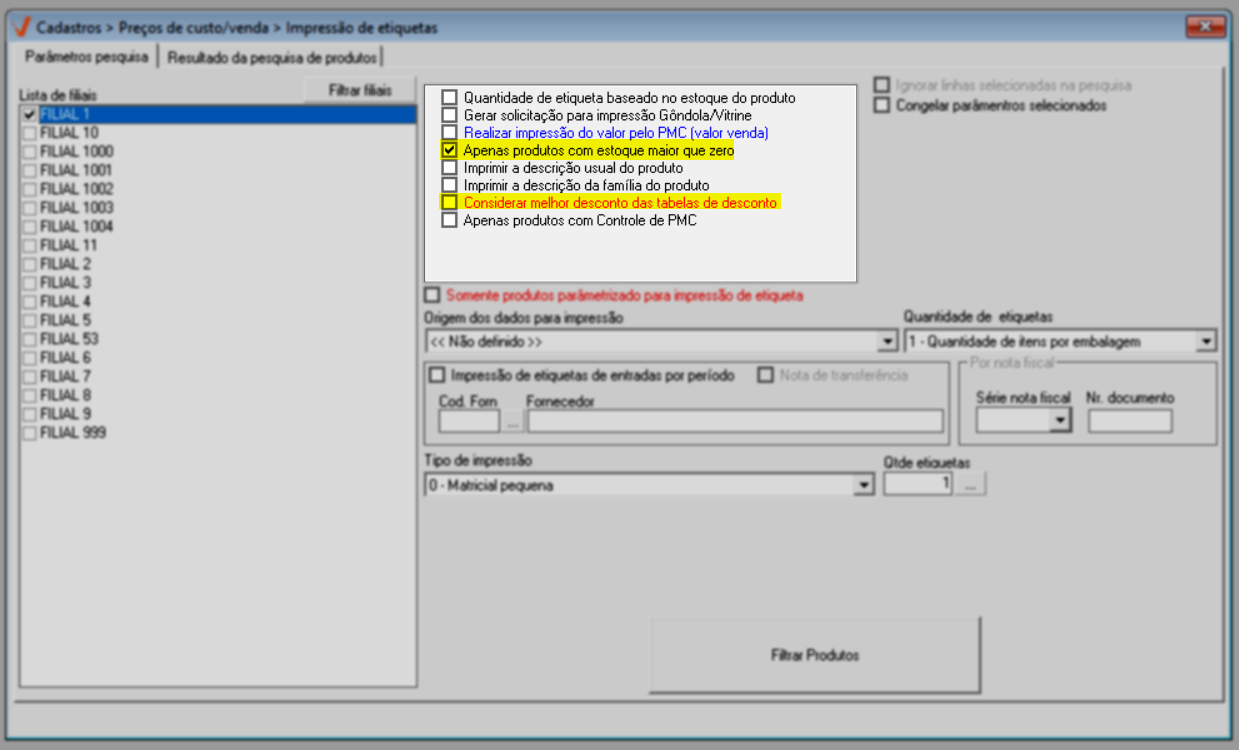The width and height of the screenshot is (1239, 750).
Task: Check Congelar parâmetros selecionados
Action: (x=882, y=105)
